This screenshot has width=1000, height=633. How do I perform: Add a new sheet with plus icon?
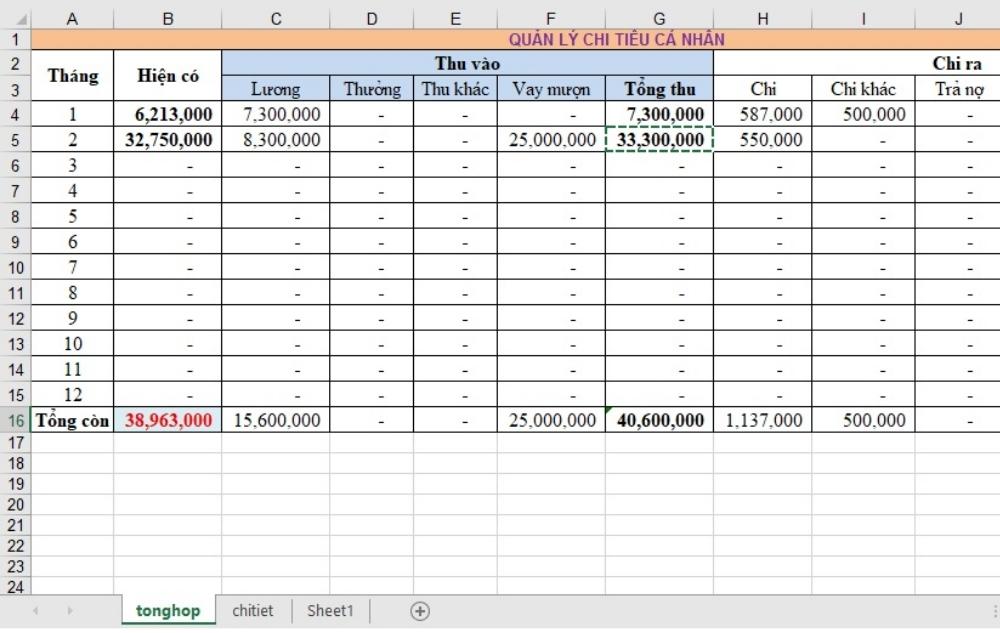click(420, 611)
